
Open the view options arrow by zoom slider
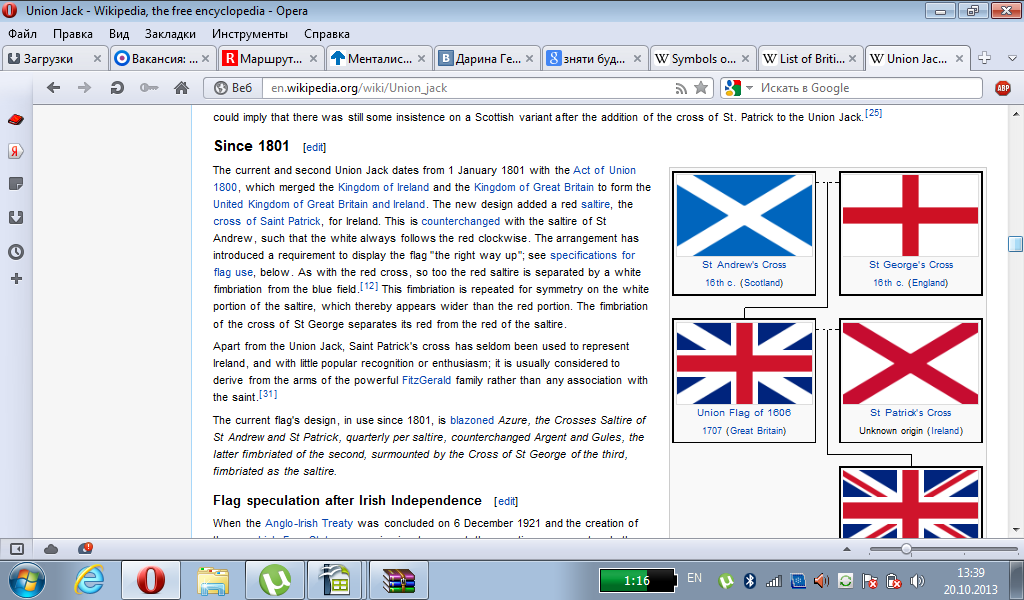click(847, 549)
